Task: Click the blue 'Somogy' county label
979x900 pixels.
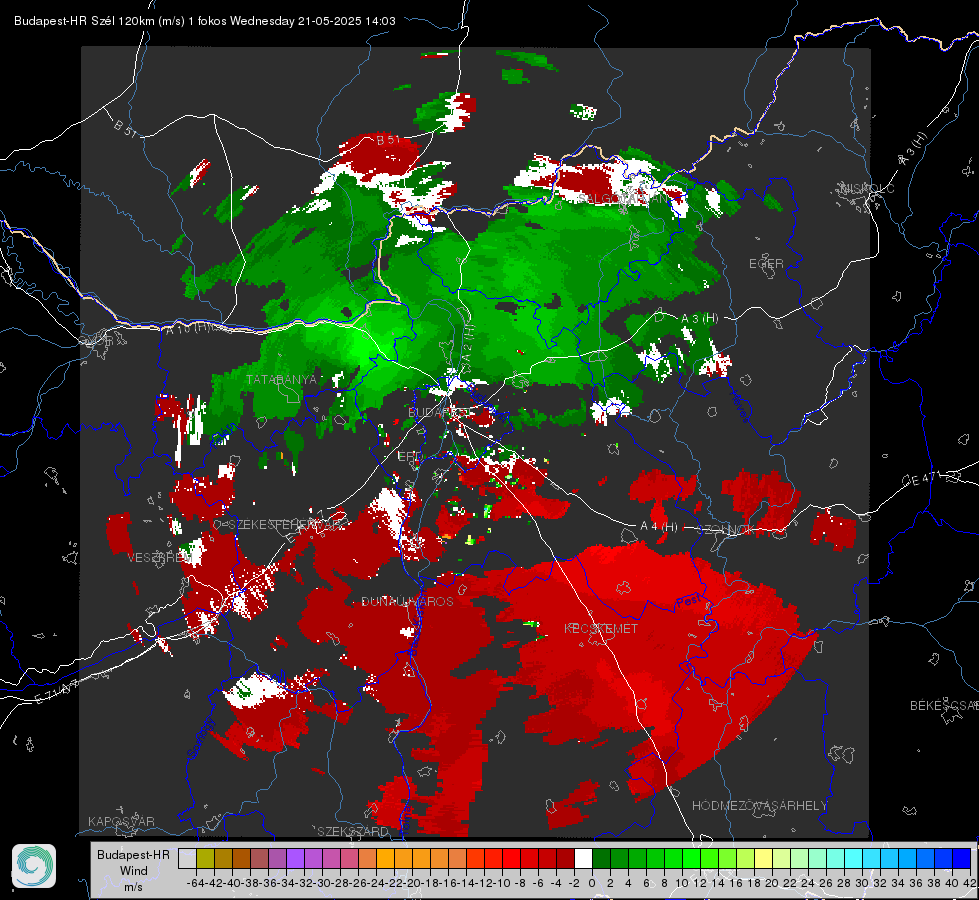Action: click(201, 738)
